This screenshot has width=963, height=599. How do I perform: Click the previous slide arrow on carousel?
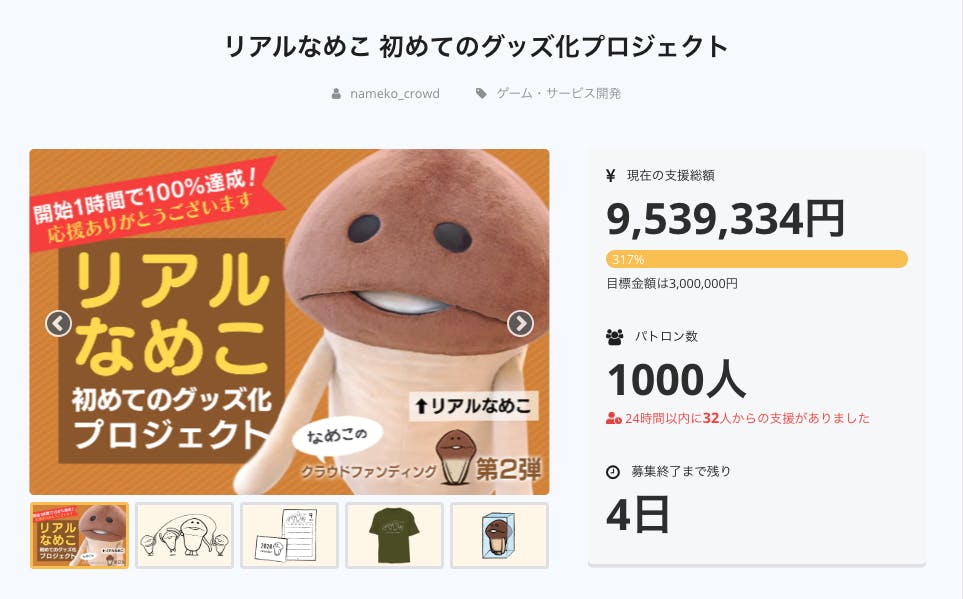(58, 323)
